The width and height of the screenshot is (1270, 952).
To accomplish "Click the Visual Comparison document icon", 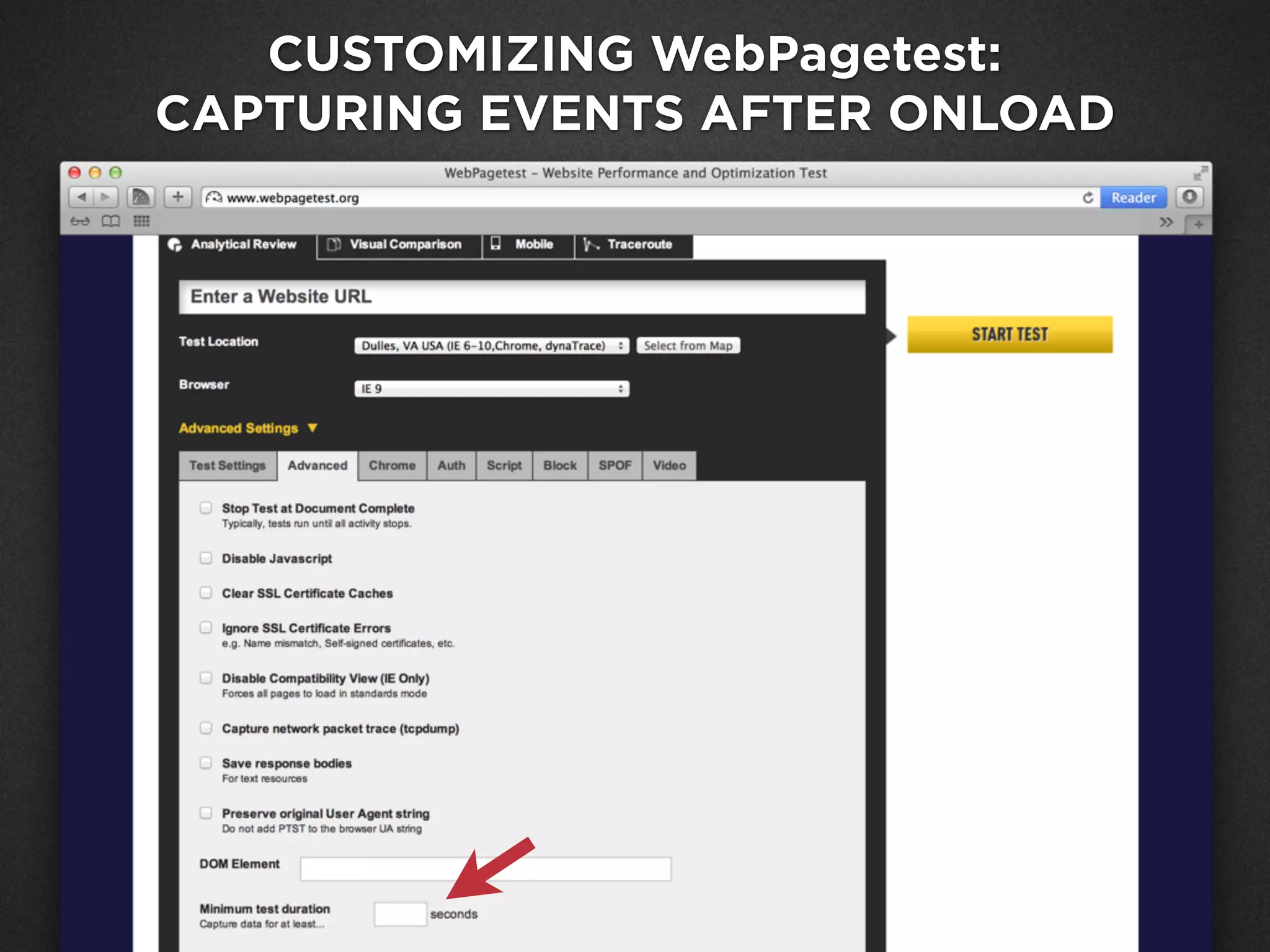I will coord(334,244).
